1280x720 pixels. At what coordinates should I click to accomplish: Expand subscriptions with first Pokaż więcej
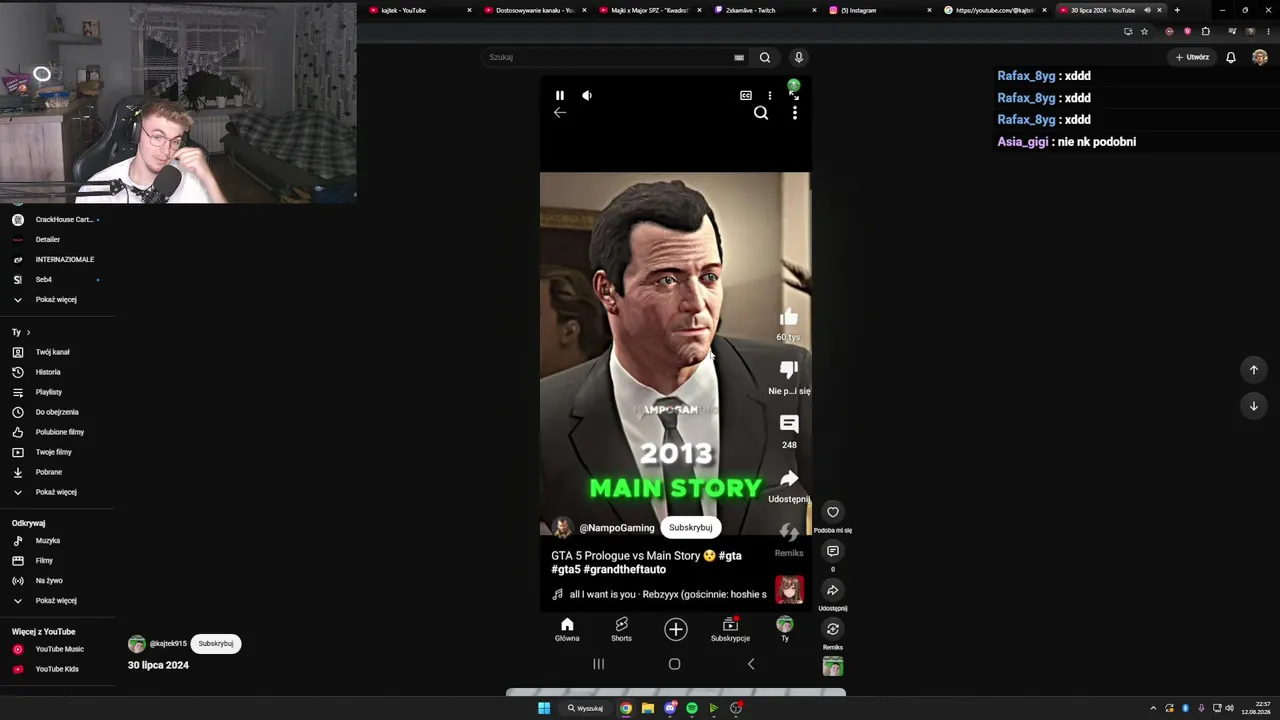56,300
